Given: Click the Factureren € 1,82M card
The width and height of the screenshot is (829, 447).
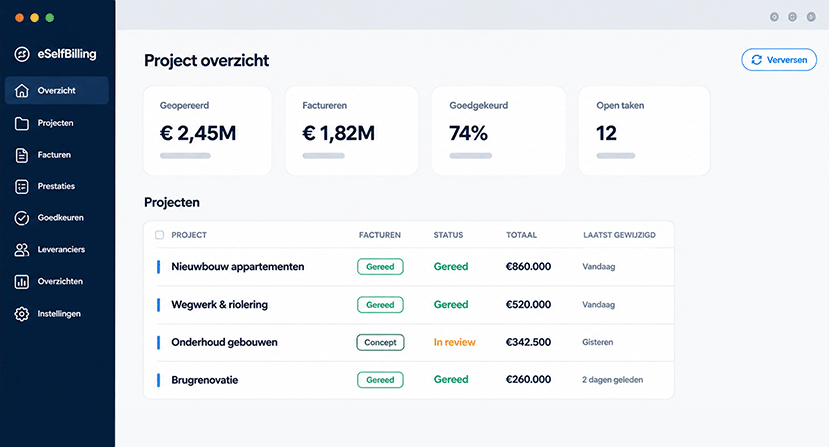Looking at the screenshot, I should [352, 131].
